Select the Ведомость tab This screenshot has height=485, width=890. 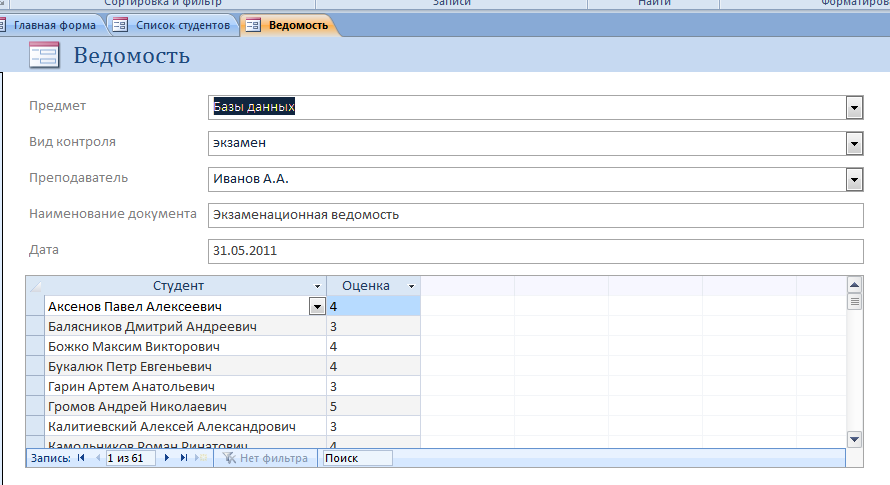pyautogui.click(x=289, y=26)
